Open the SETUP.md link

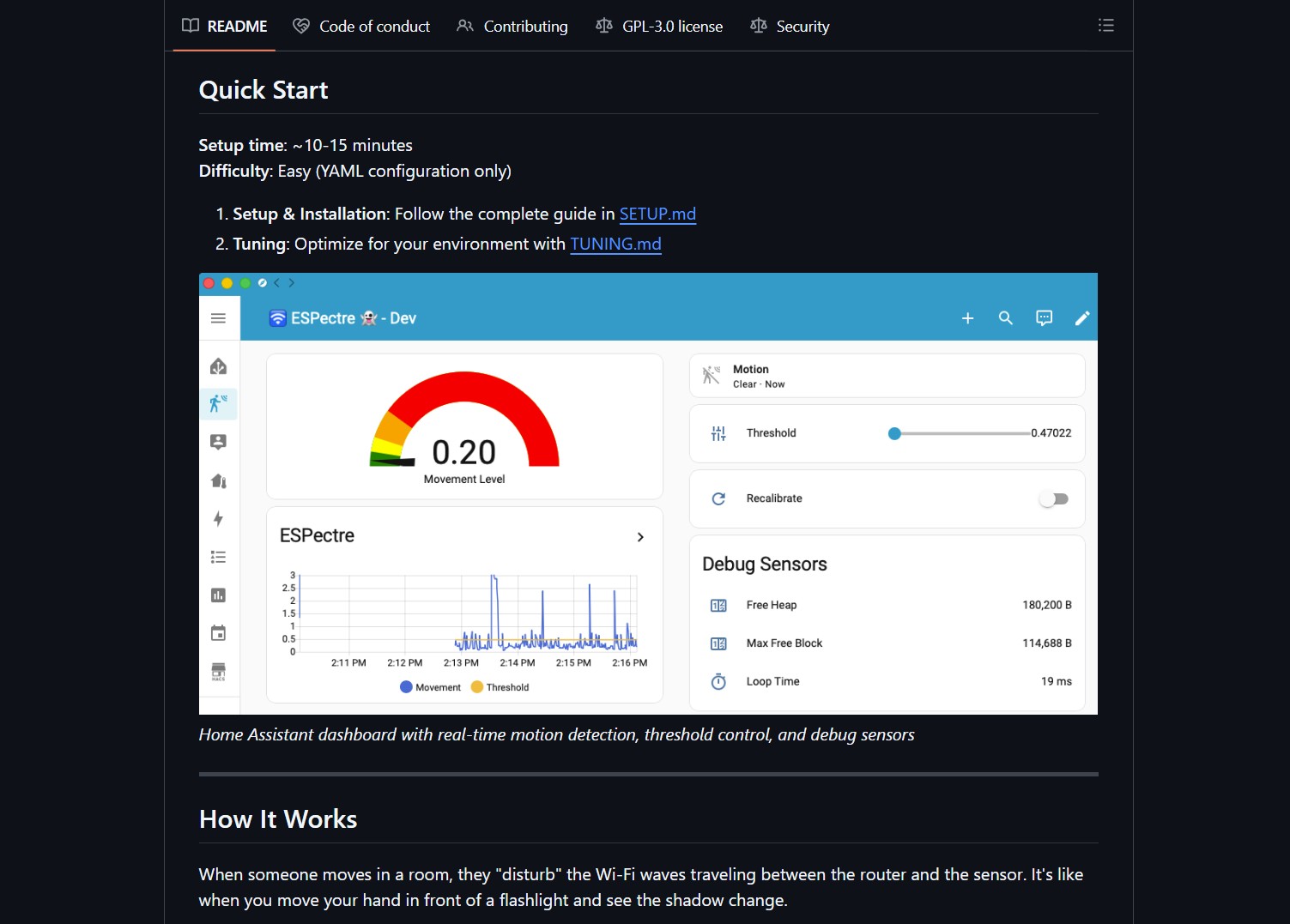click(657, 214)
